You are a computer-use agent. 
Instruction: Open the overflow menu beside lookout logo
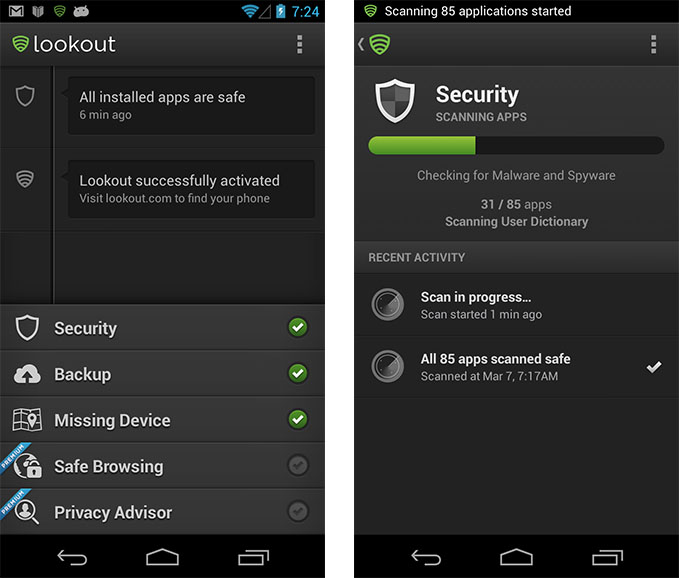coord(299,45)
